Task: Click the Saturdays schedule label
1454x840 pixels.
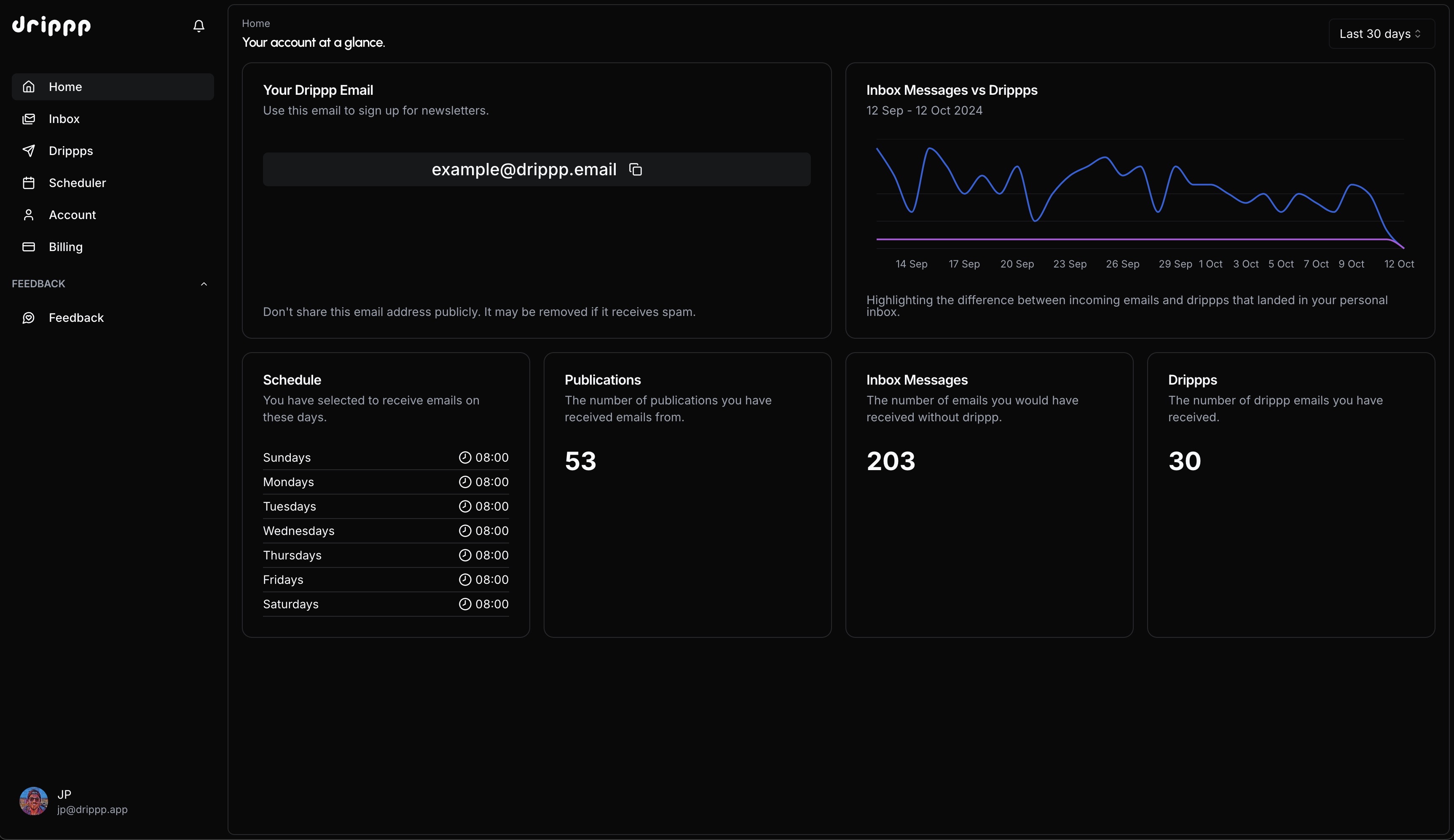Action: pos(291,604)
